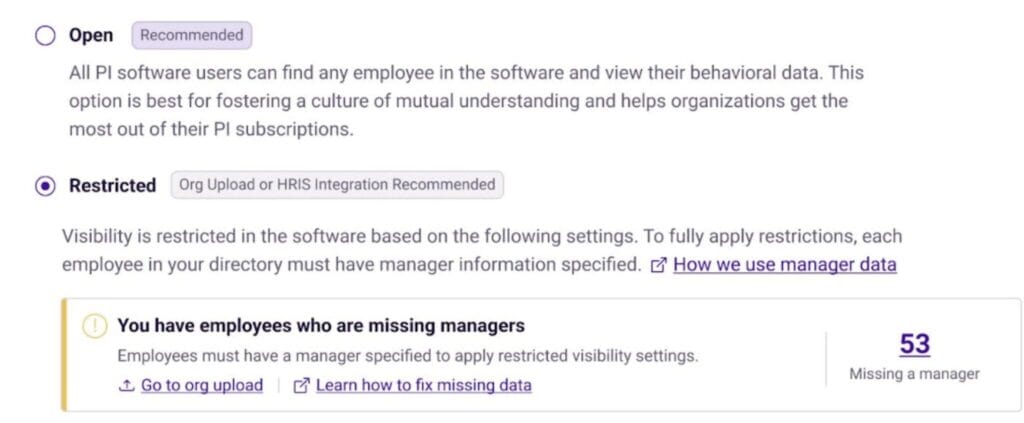Follow the Go to org upload link
This screenshot has height=423, width=1024.
[x=201, y=385]
